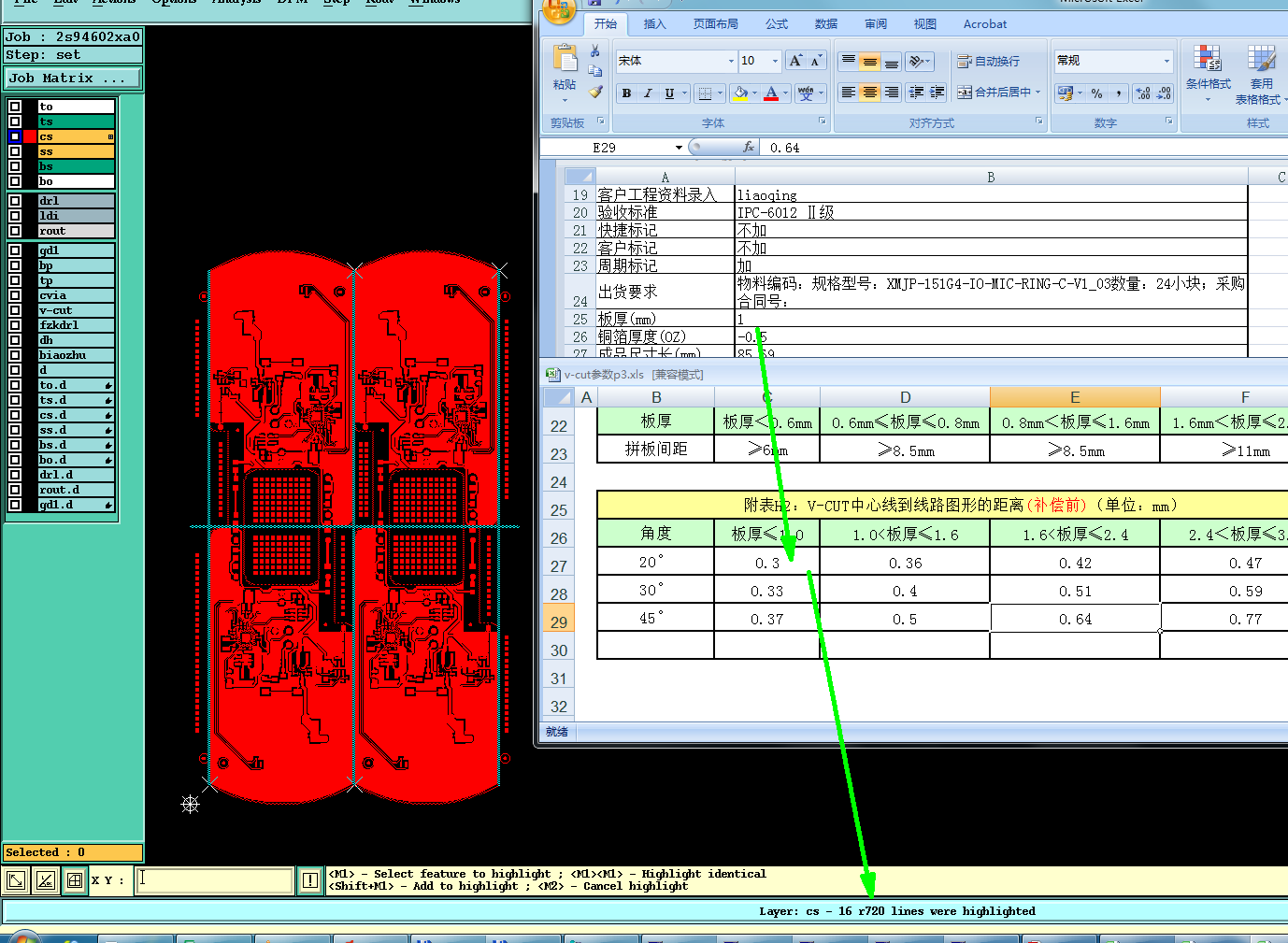The image size is (1288, 943).
Task: Toggle checkbox for layer 'ts'
Action: [x=15, y=121]
